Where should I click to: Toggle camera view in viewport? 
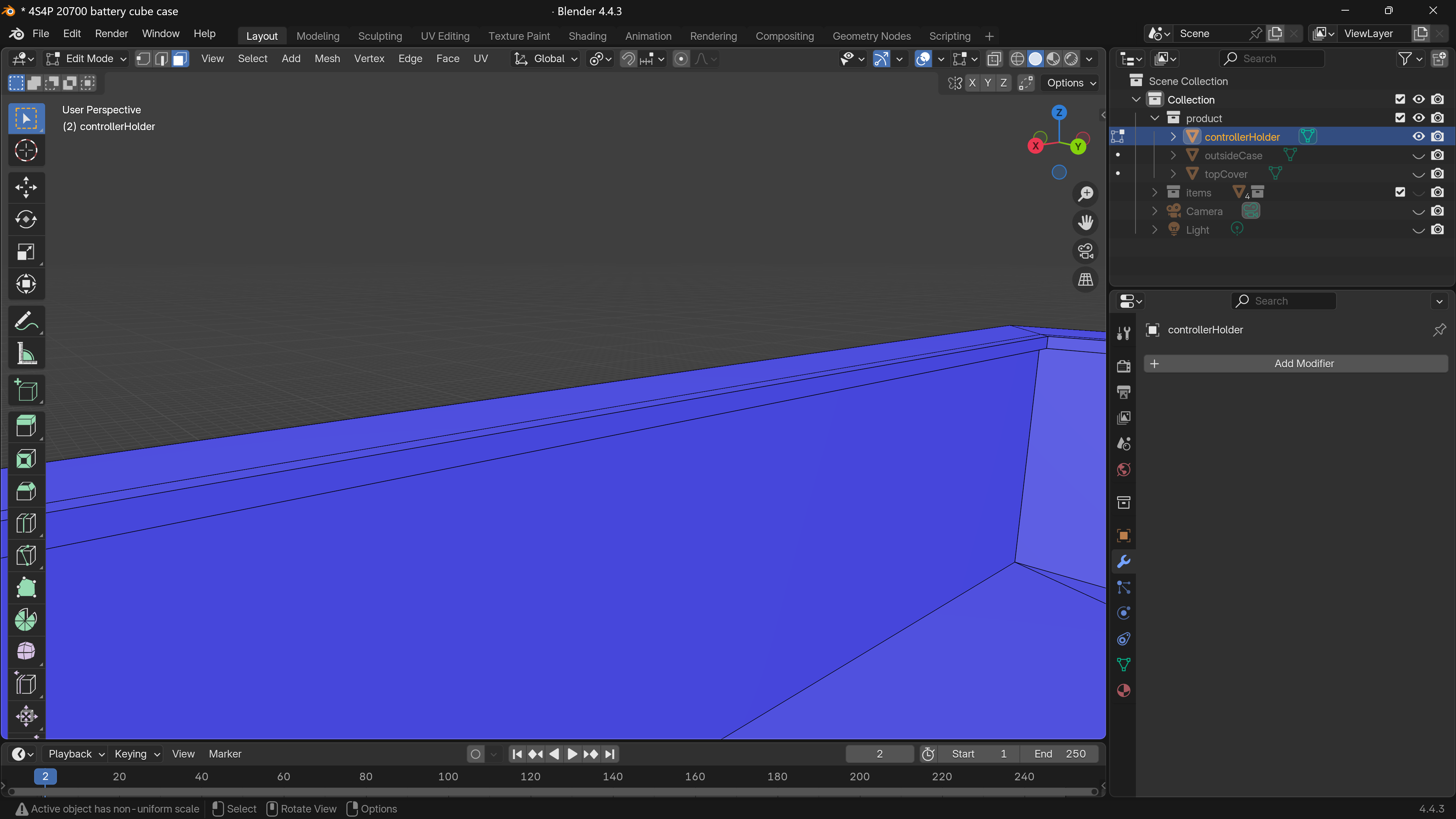click(x=1085, y=251)
